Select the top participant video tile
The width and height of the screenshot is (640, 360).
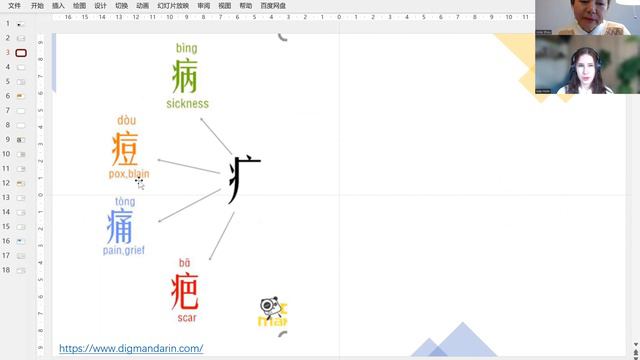(x=587, y=17)
